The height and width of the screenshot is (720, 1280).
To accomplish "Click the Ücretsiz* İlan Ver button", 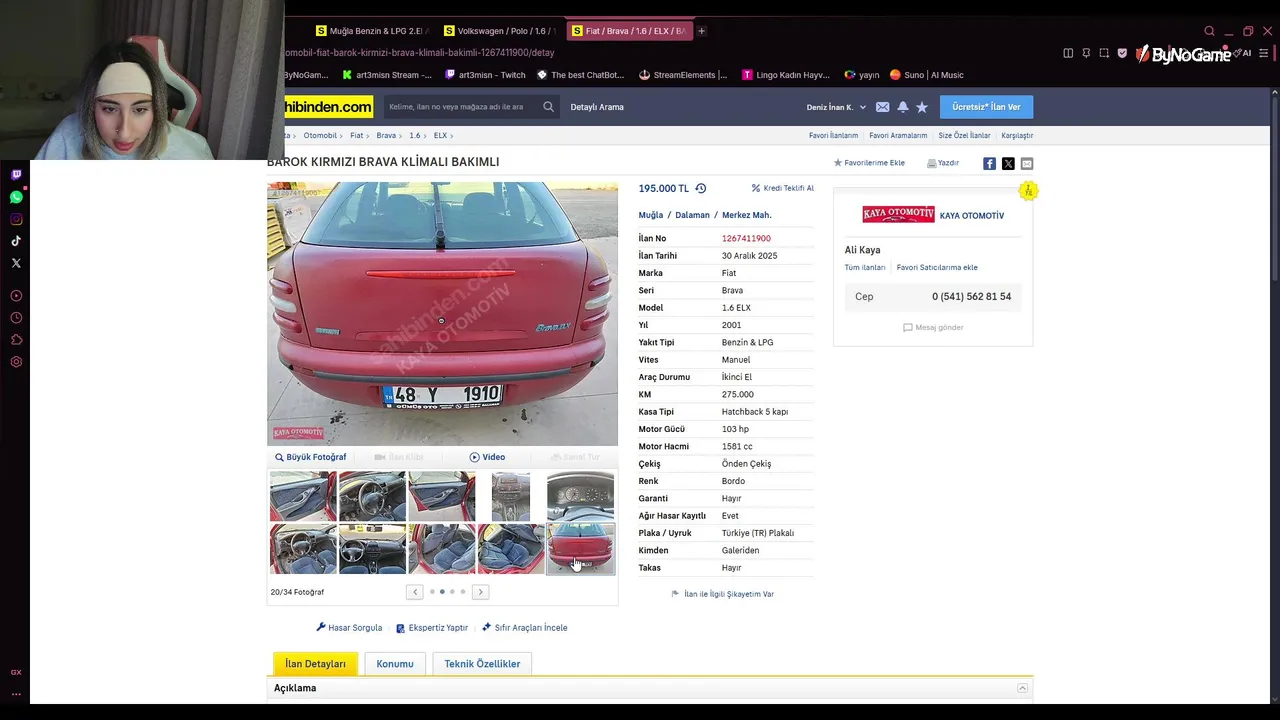I will pyautogui.click(x=986, y=107).
